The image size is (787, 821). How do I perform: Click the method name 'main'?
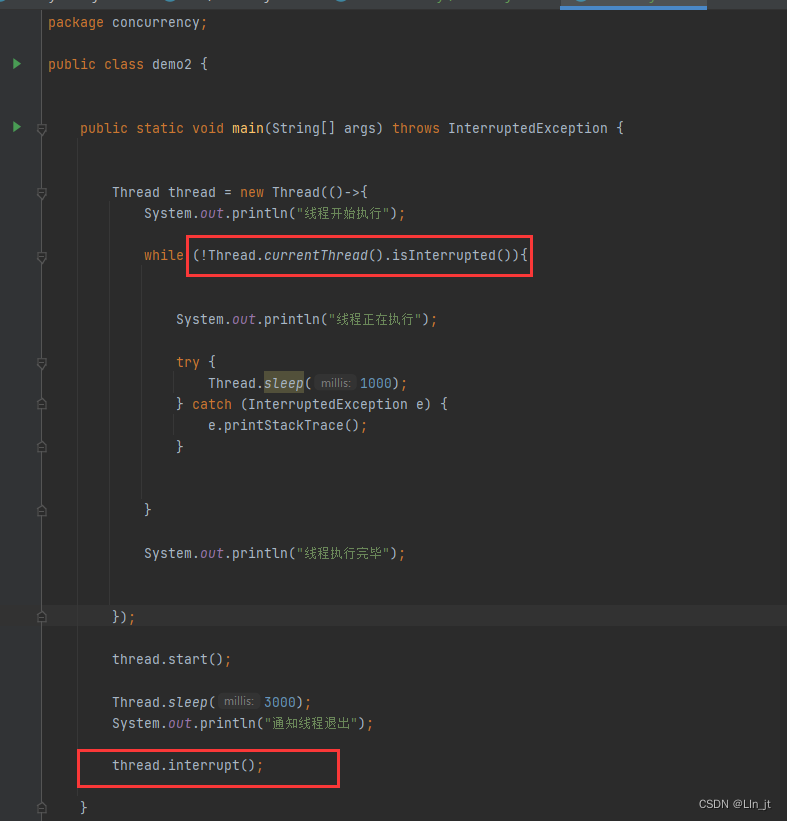[248, 128]
